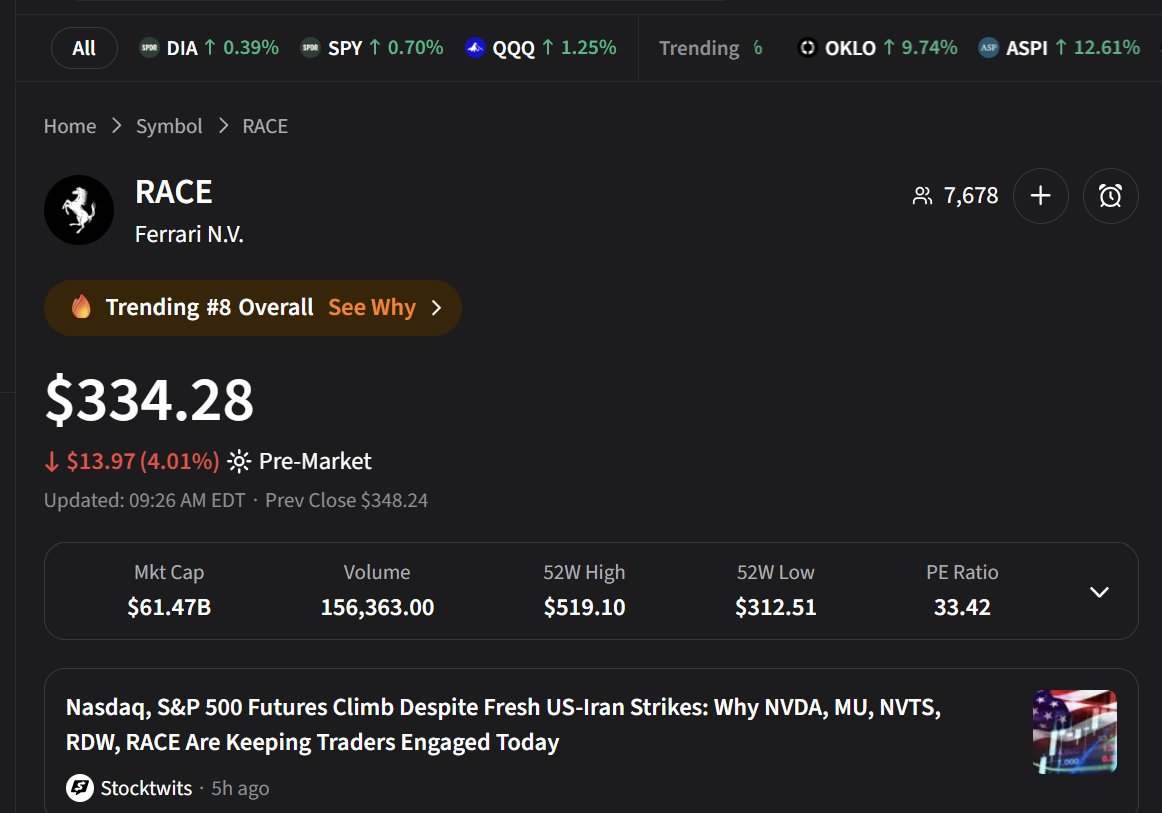The image size is (1162, 813).
Task: Click the Ferrari prancing horse logo
Action: tap(79, 210)
